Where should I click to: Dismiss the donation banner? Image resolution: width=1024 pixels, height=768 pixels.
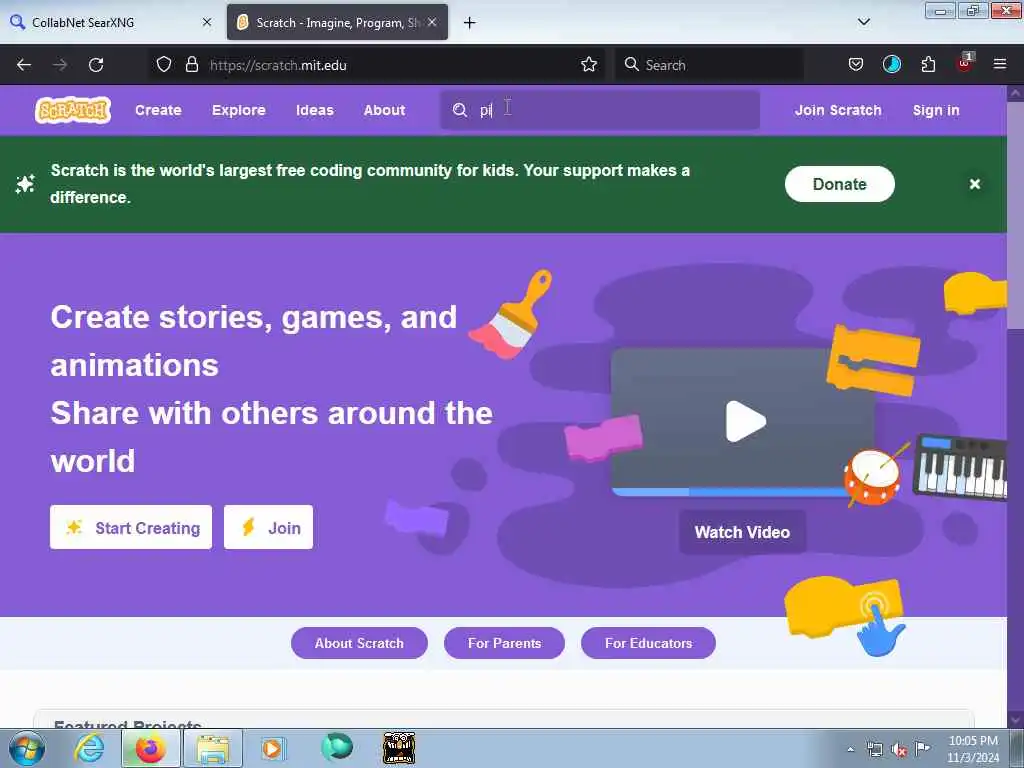pos(974,184)
